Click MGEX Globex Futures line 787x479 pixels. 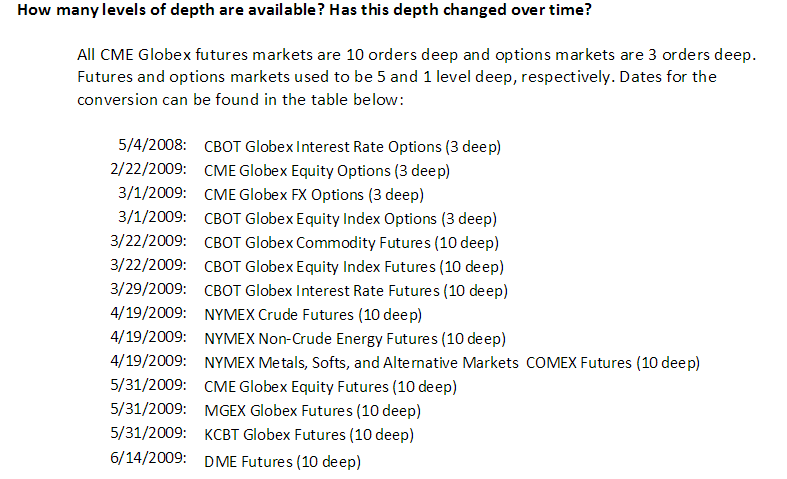point(312,411)
